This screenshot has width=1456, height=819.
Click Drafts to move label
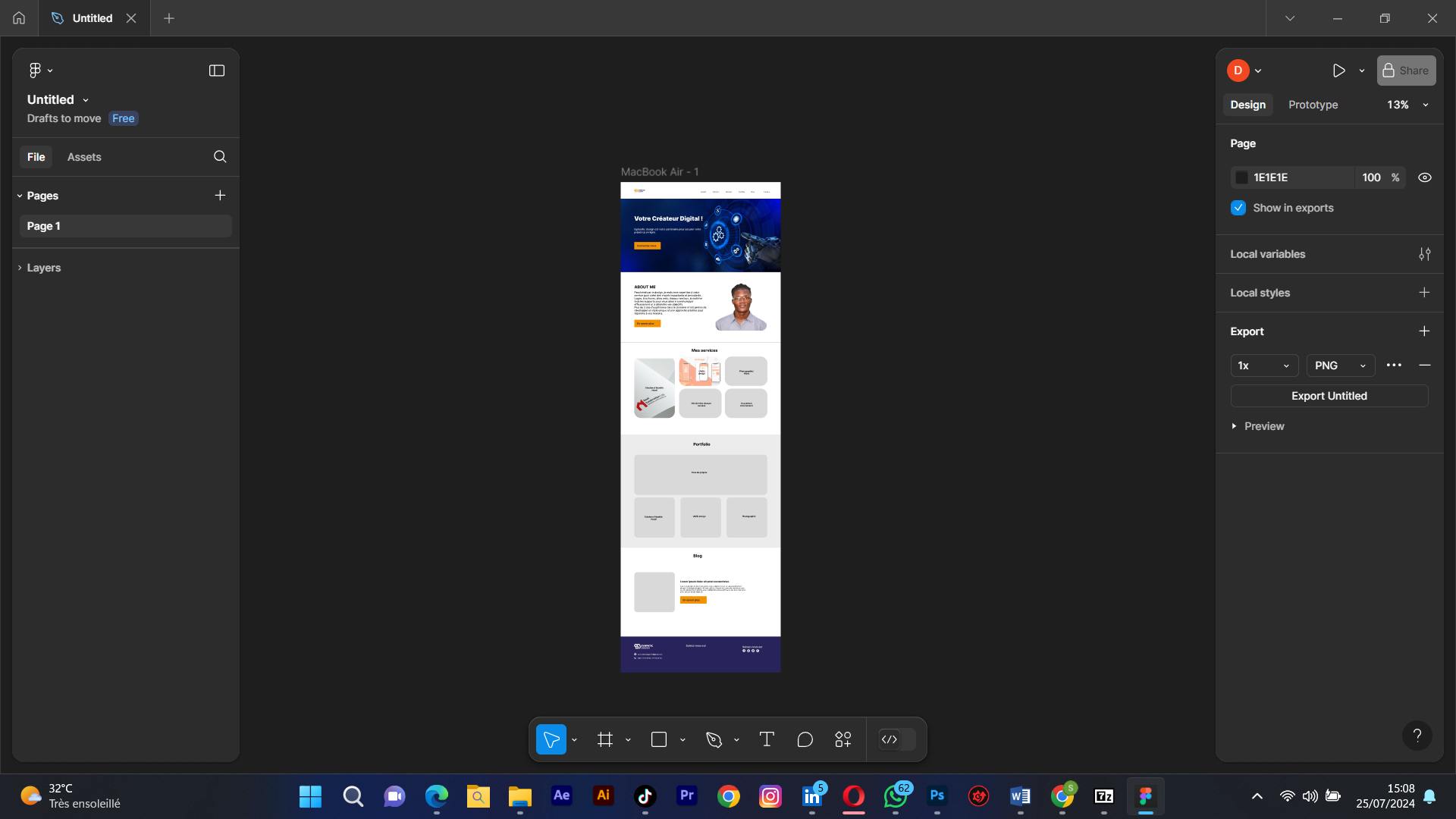64,118
